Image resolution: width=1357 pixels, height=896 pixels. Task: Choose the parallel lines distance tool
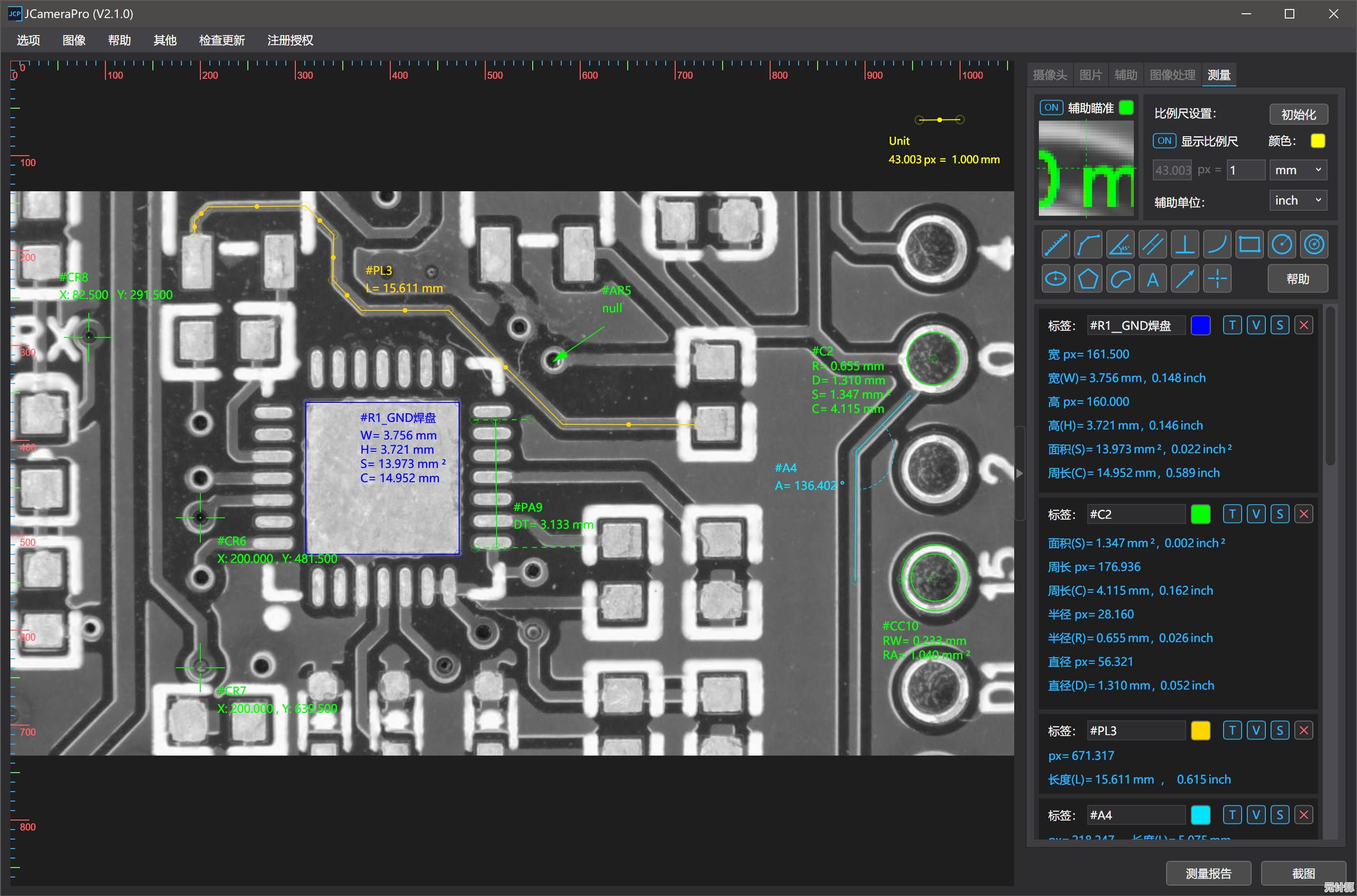click(x=1152, y=245)
